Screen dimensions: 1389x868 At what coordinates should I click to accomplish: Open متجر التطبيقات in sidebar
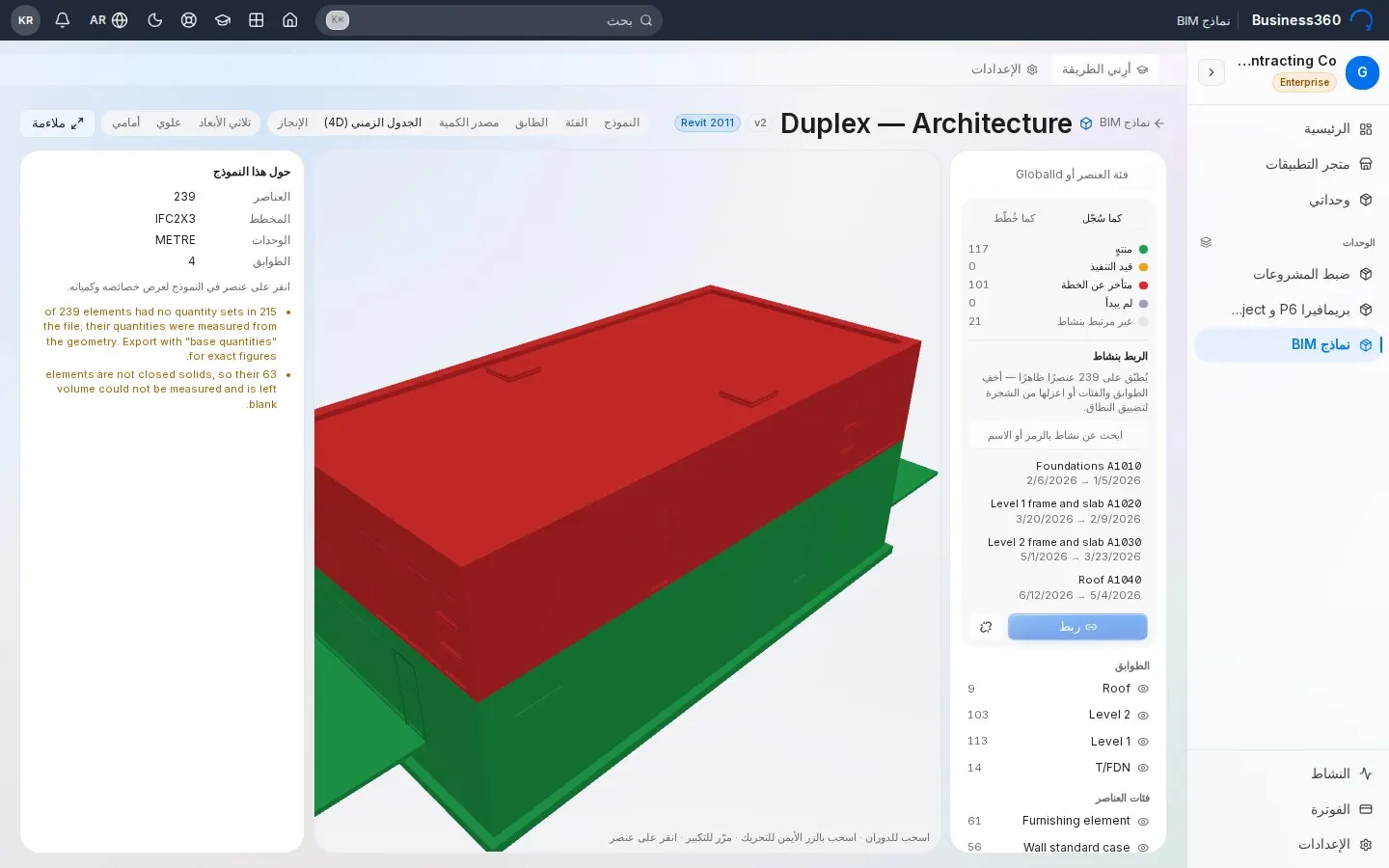click(x=1288, y=164)
